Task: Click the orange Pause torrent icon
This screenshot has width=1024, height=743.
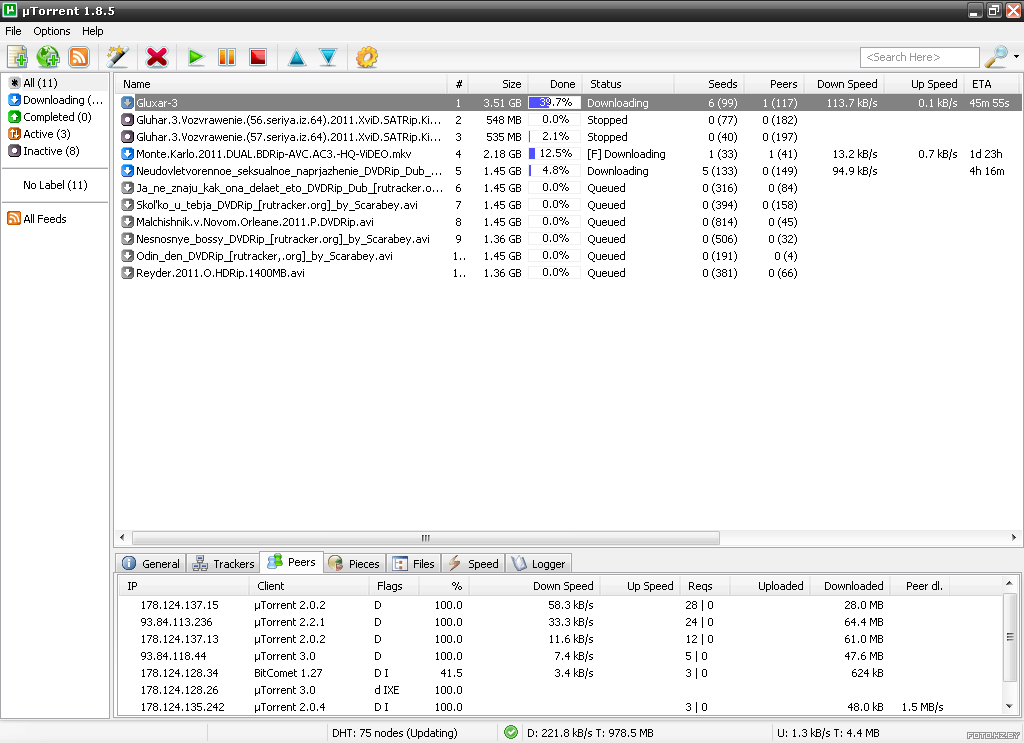Action: [x=227, y=57]
